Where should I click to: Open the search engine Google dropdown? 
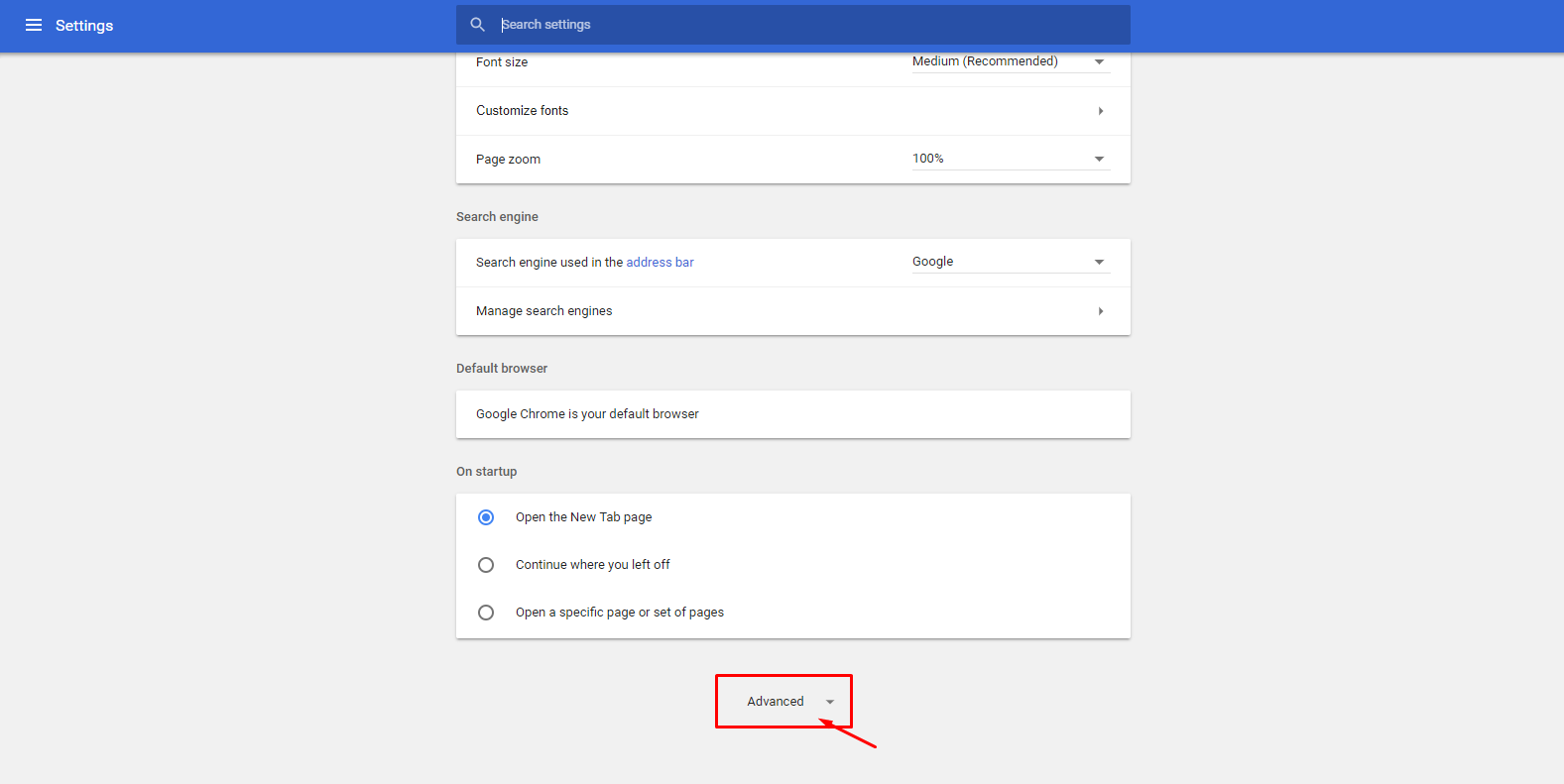tap(1010, 262)
